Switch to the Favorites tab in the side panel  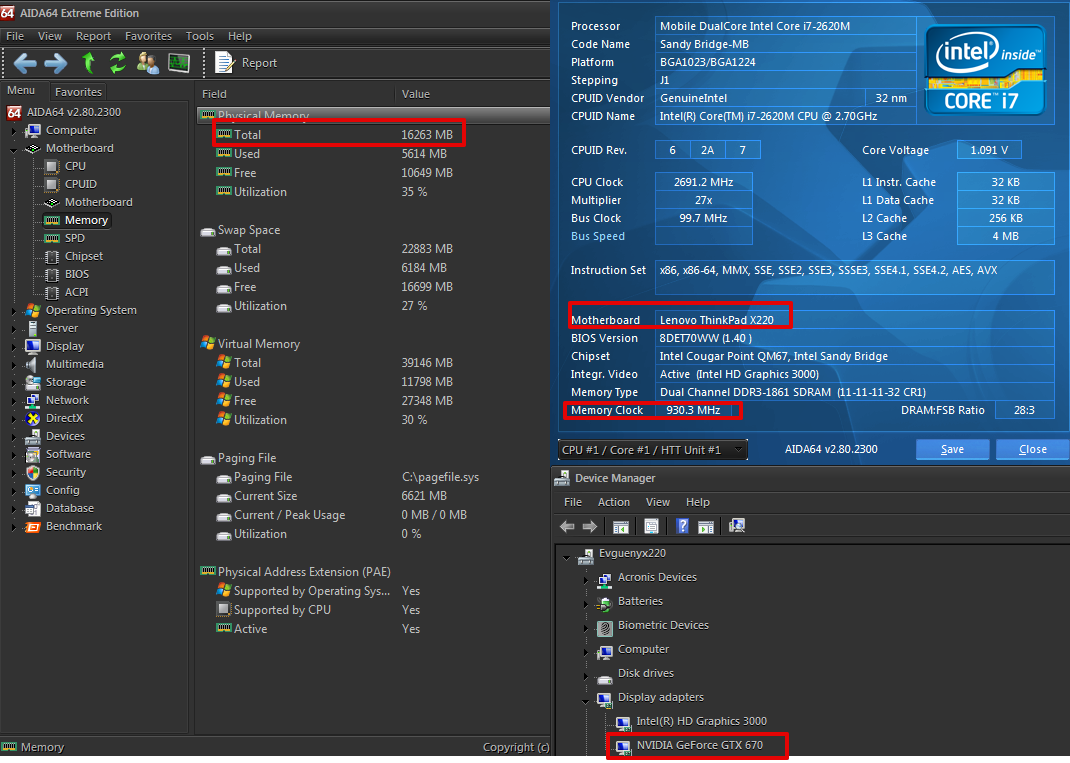[x=78, y=92]
